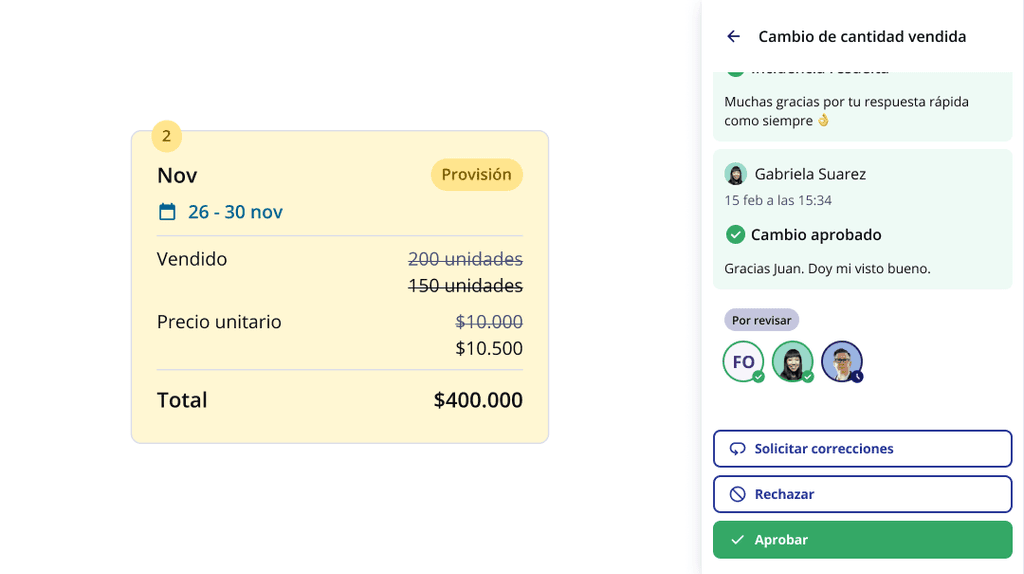
Task: Select the woman reviewer avatar with green check
Action: coord(792,362)
